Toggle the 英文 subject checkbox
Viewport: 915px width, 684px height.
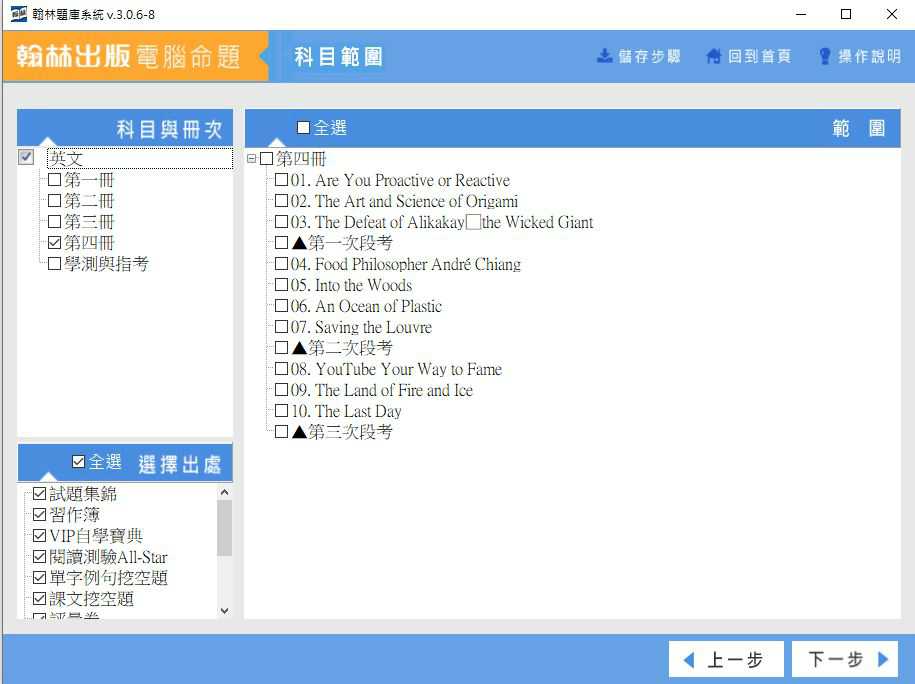[x=26, y=157]
